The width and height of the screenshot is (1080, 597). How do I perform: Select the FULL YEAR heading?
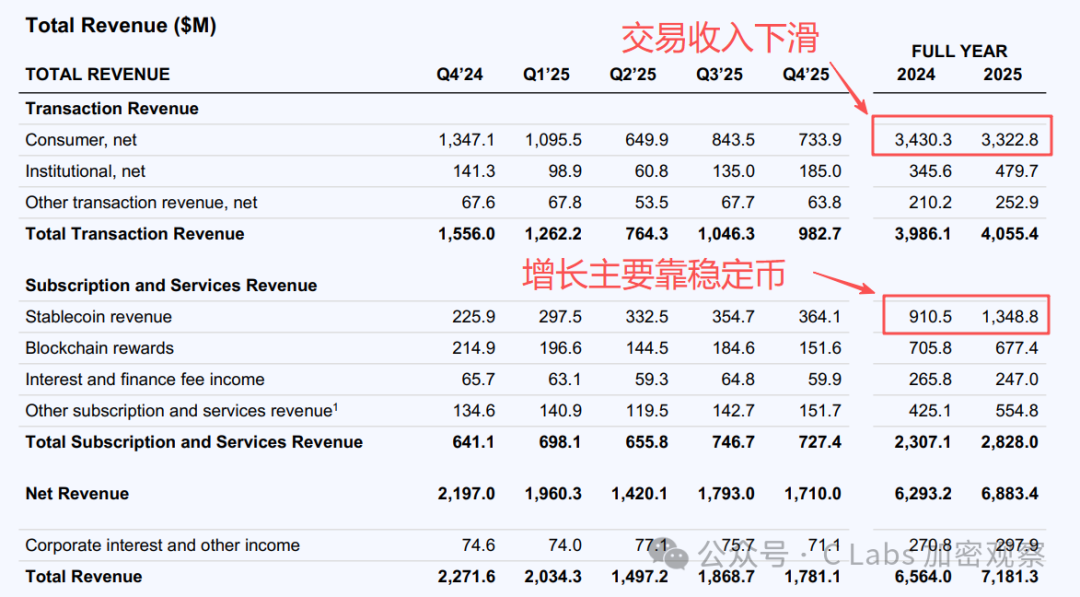click(x=959, y=51)
